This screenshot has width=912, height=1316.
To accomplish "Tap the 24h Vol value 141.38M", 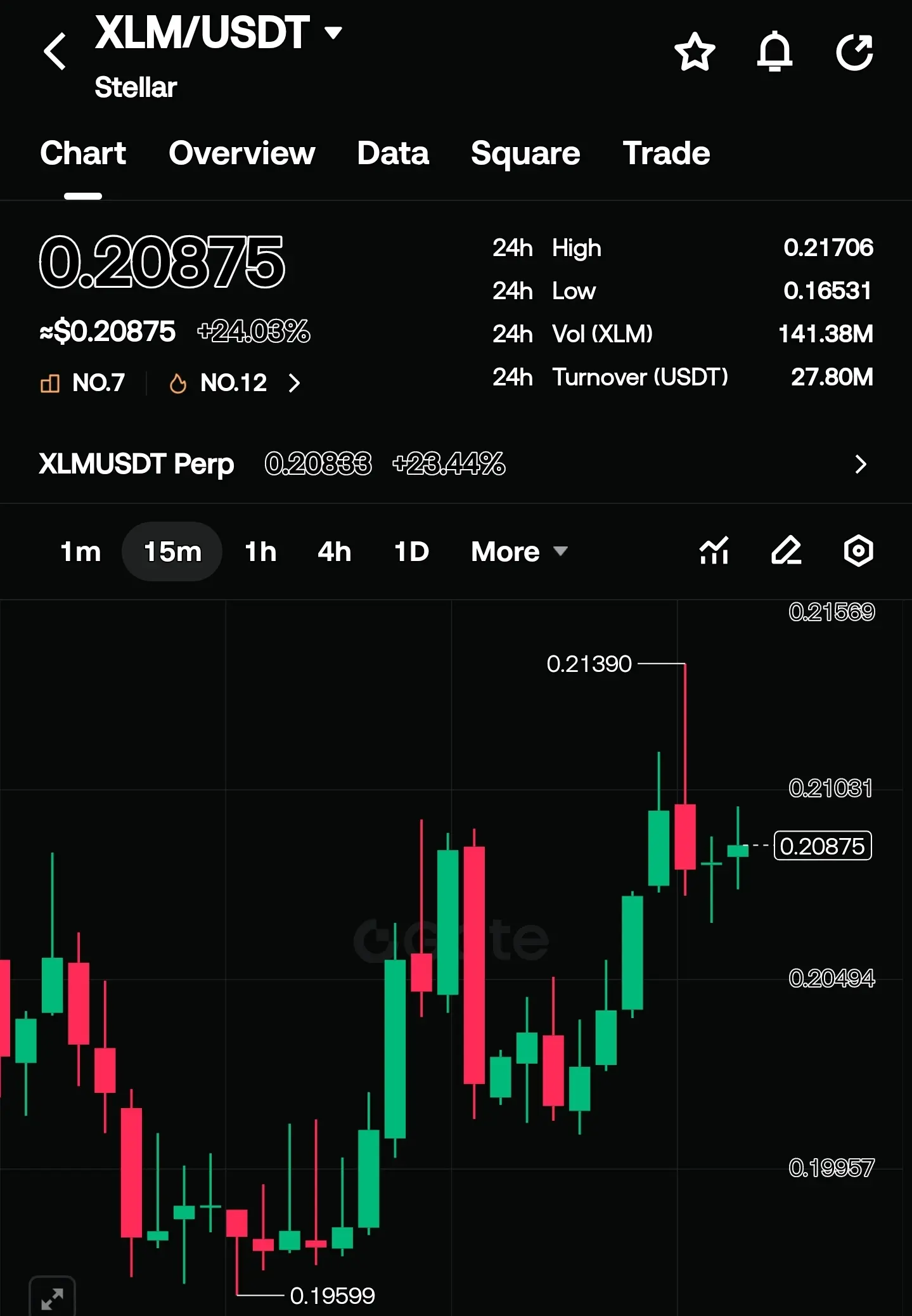I will tap(826, 334).
